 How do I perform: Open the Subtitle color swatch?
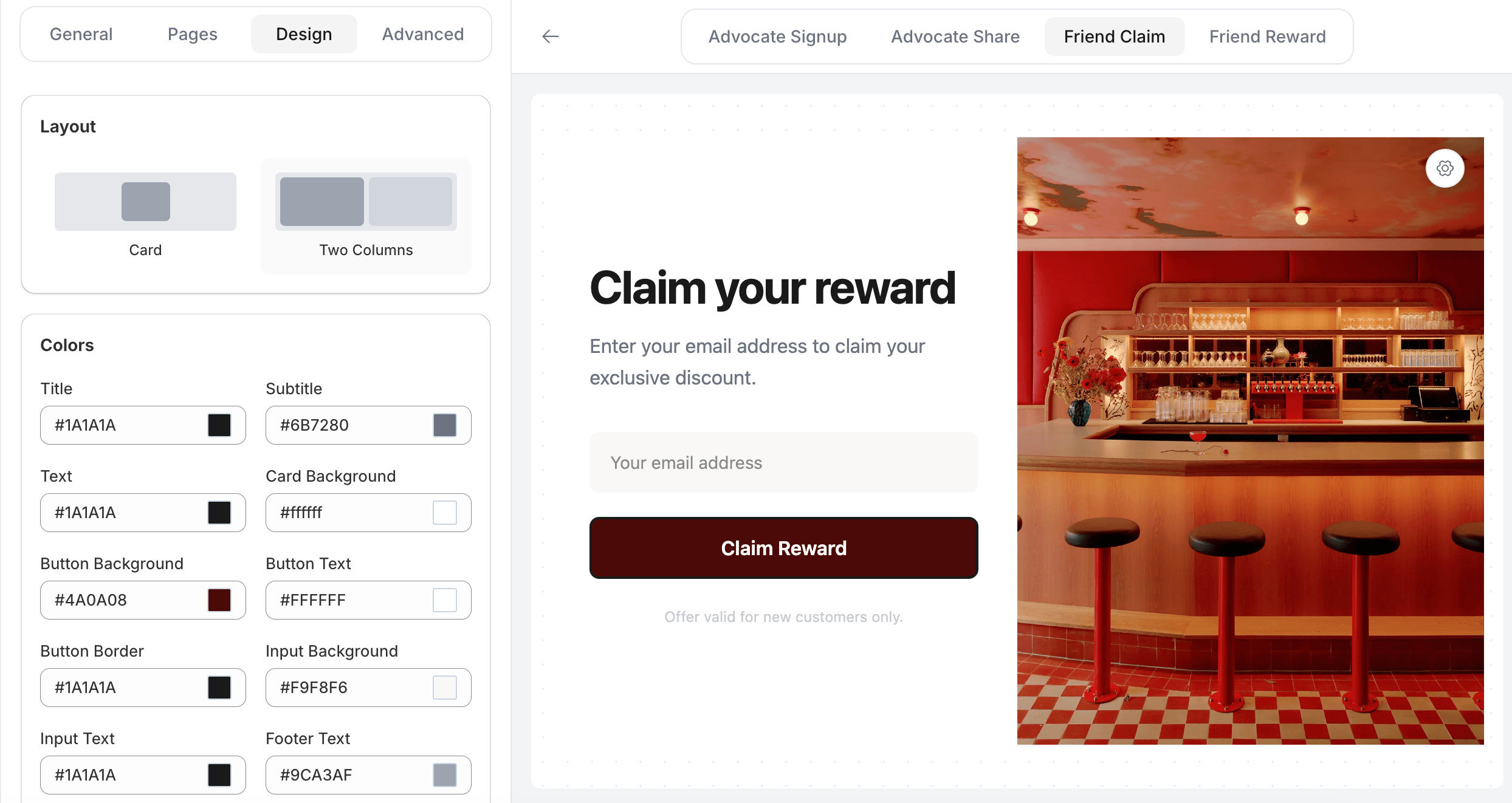(x=445, y=425)
